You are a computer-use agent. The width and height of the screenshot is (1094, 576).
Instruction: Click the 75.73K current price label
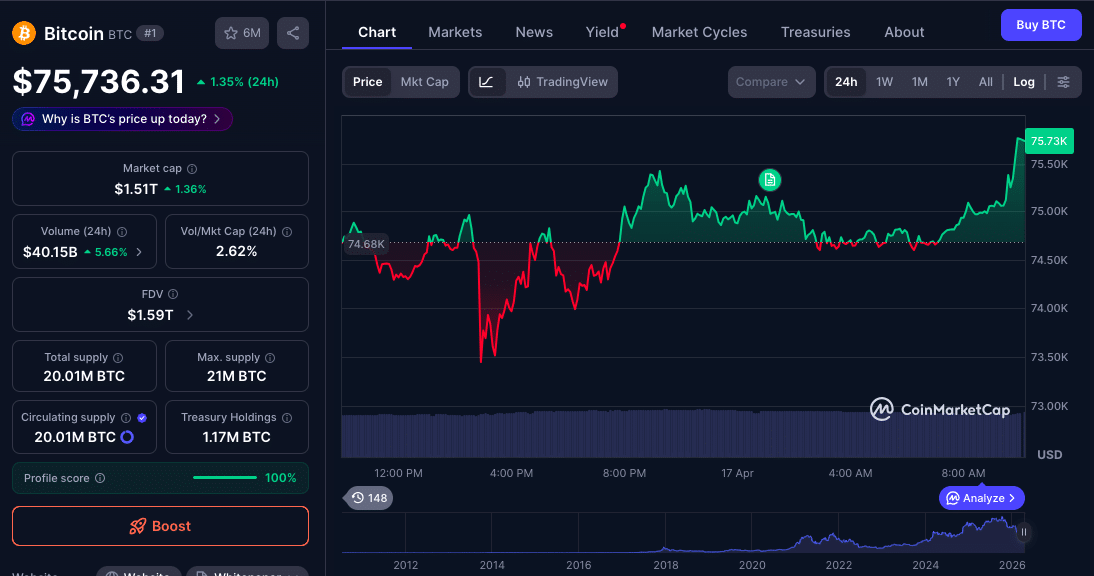(x=1049, y=141)
